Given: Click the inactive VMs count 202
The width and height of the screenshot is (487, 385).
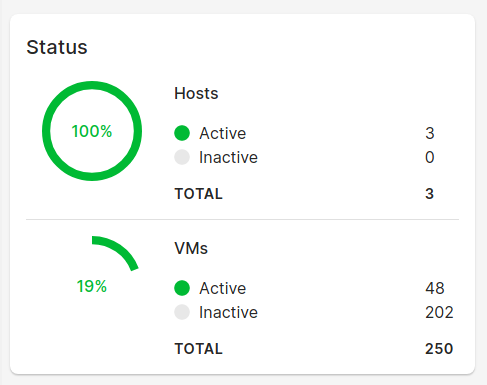Looking at the screenshot, I should 439,312.
